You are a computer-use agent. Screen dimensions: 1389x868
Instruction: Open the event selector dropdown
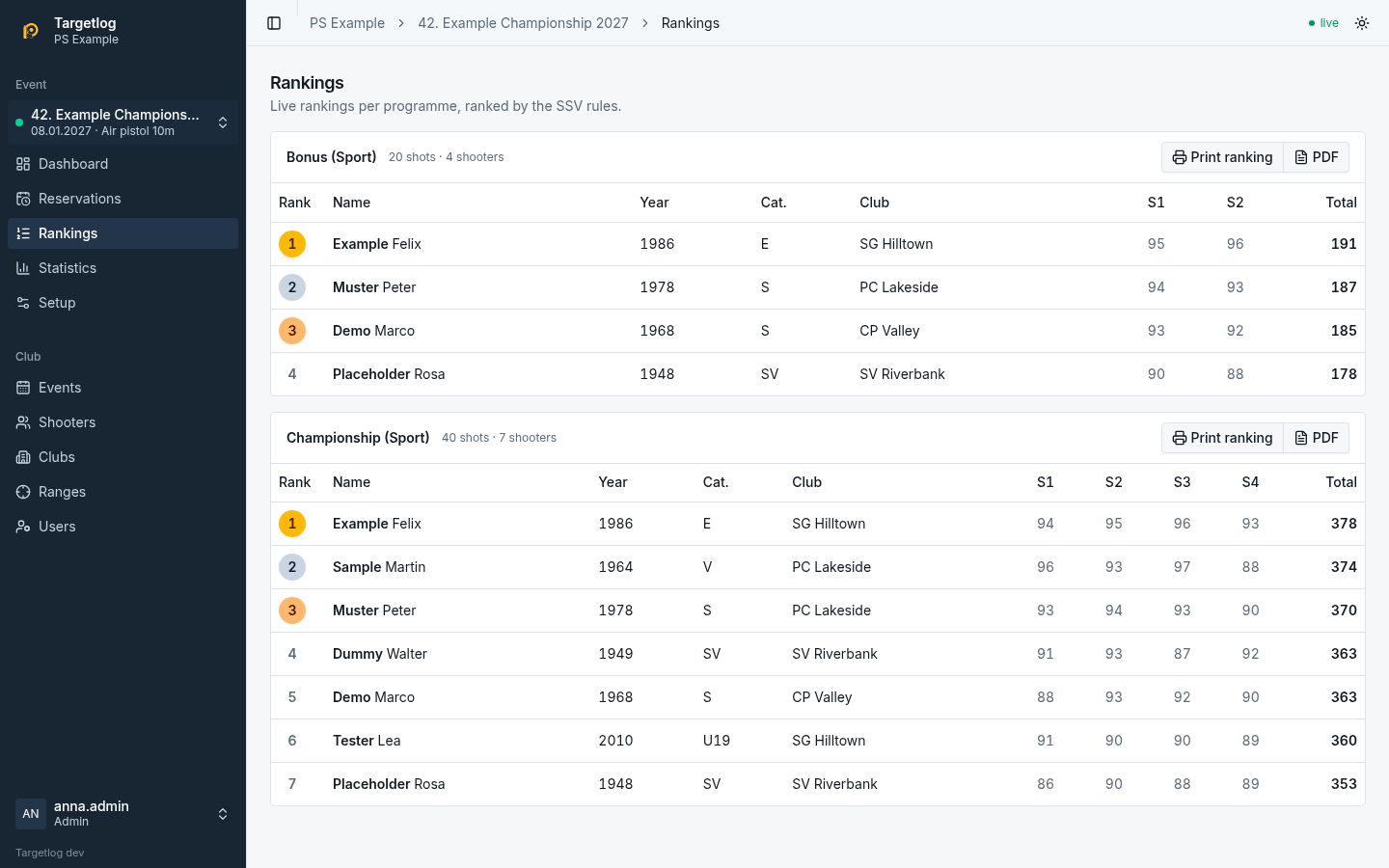pos(123,122)
